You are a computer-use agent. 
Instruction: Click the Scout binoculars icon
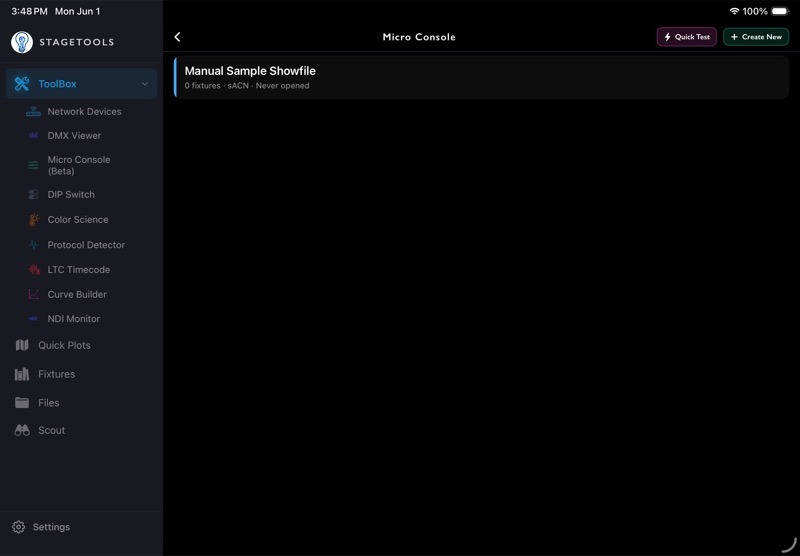pos(22,431)
